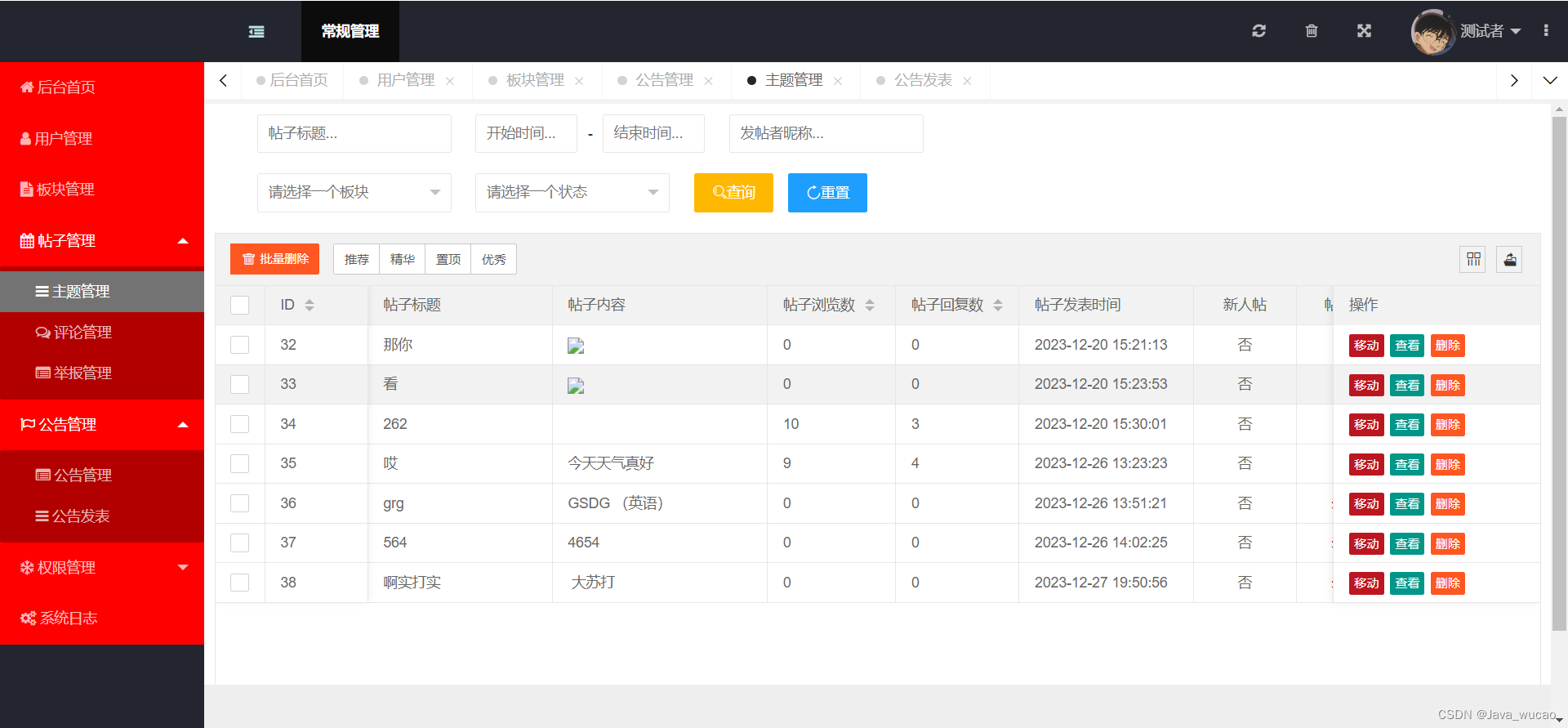Open 主题管理 submenu item
The width and height of the screenshot is (1568, 728).
click(102, 292)
